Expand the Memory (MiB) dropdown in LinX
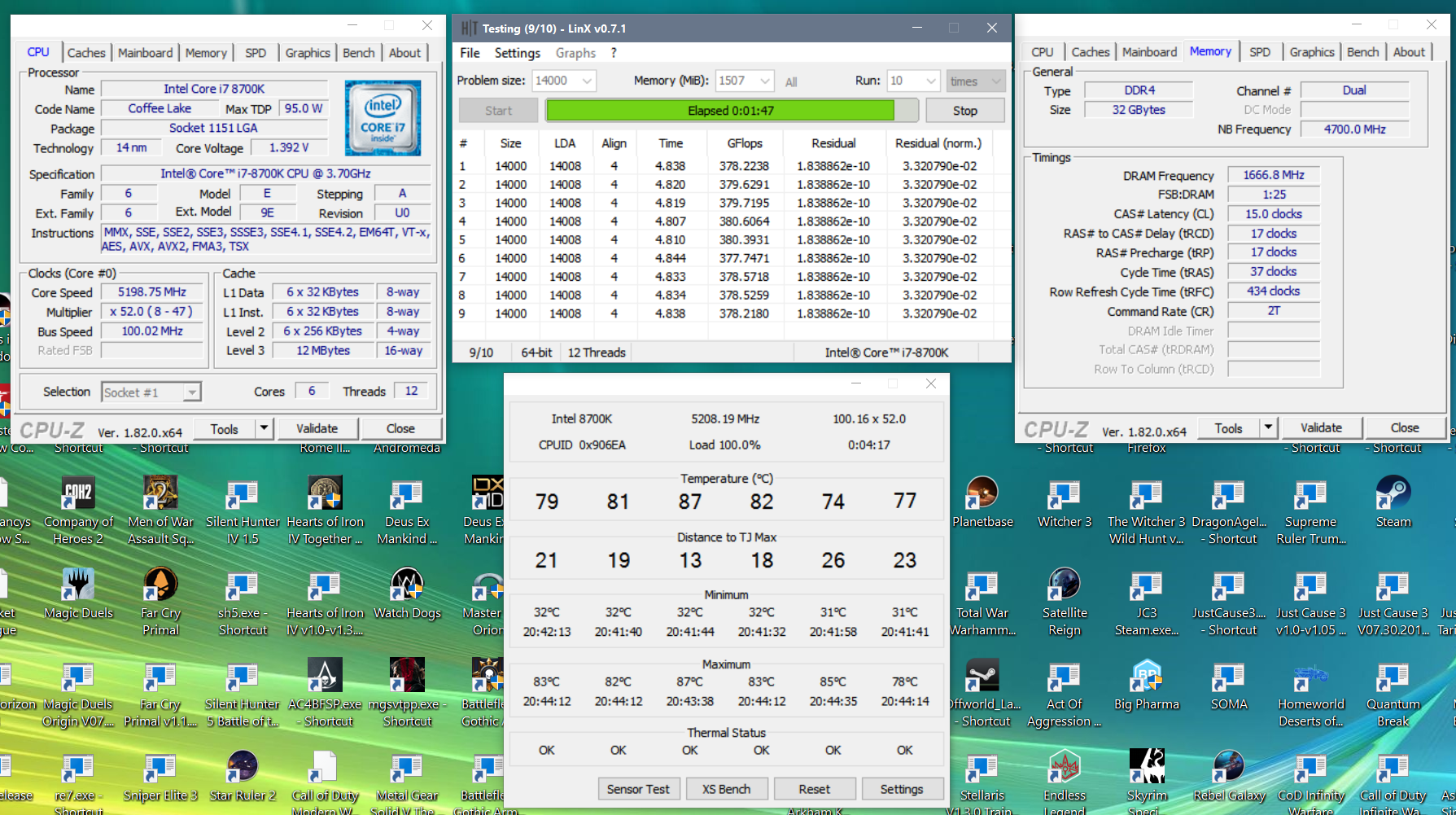Screen dimensions: 1456x815 764,81
